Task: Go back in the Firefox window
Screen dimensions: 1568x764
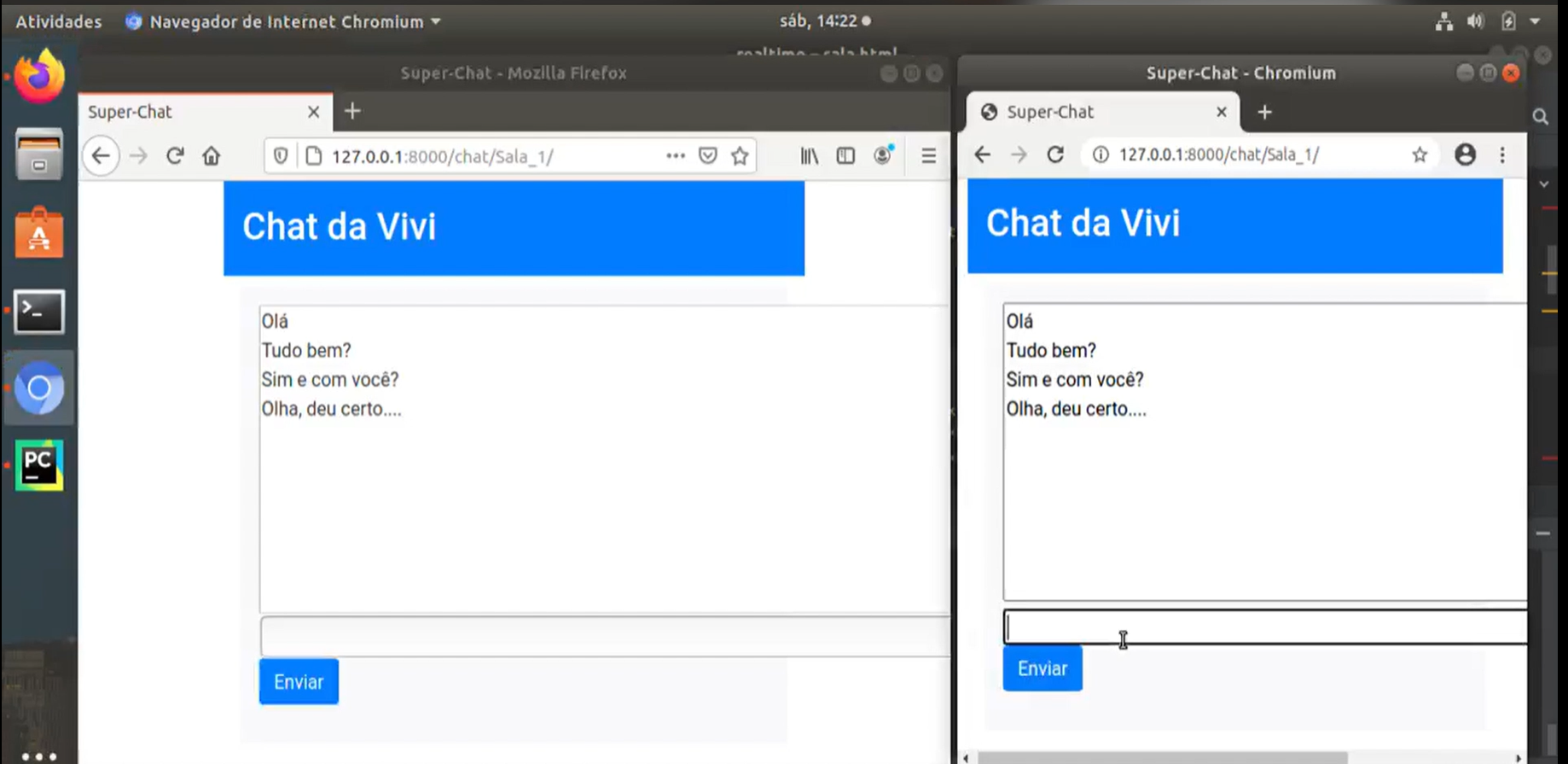Action: coord(101,156)
